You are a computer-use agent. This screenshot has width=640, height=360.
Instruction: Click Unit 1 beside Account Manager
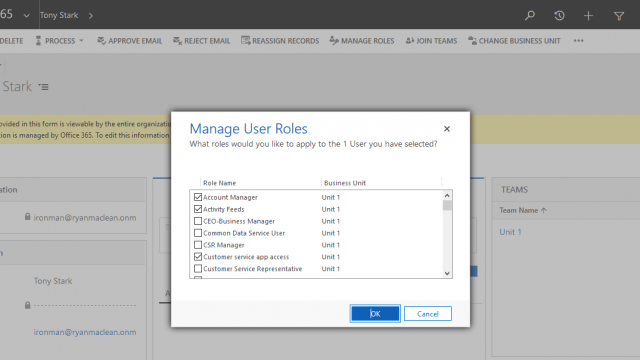tap(331, 197)
